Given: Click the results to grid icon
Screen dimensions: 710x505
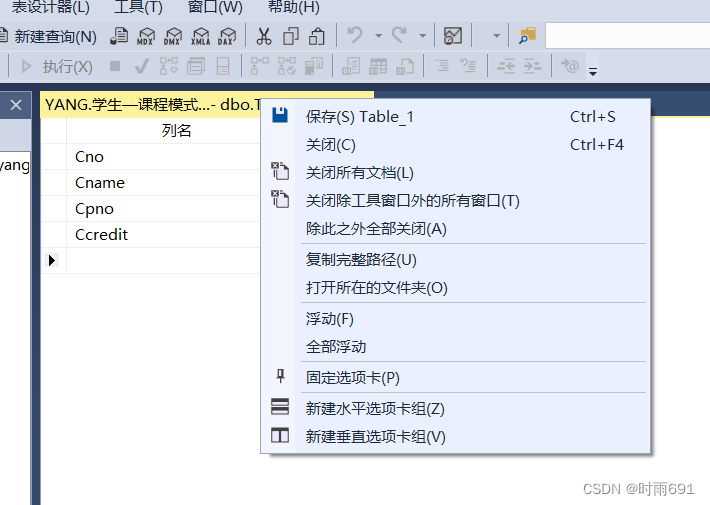Looking at the screenshot, I should coord(378,67).
